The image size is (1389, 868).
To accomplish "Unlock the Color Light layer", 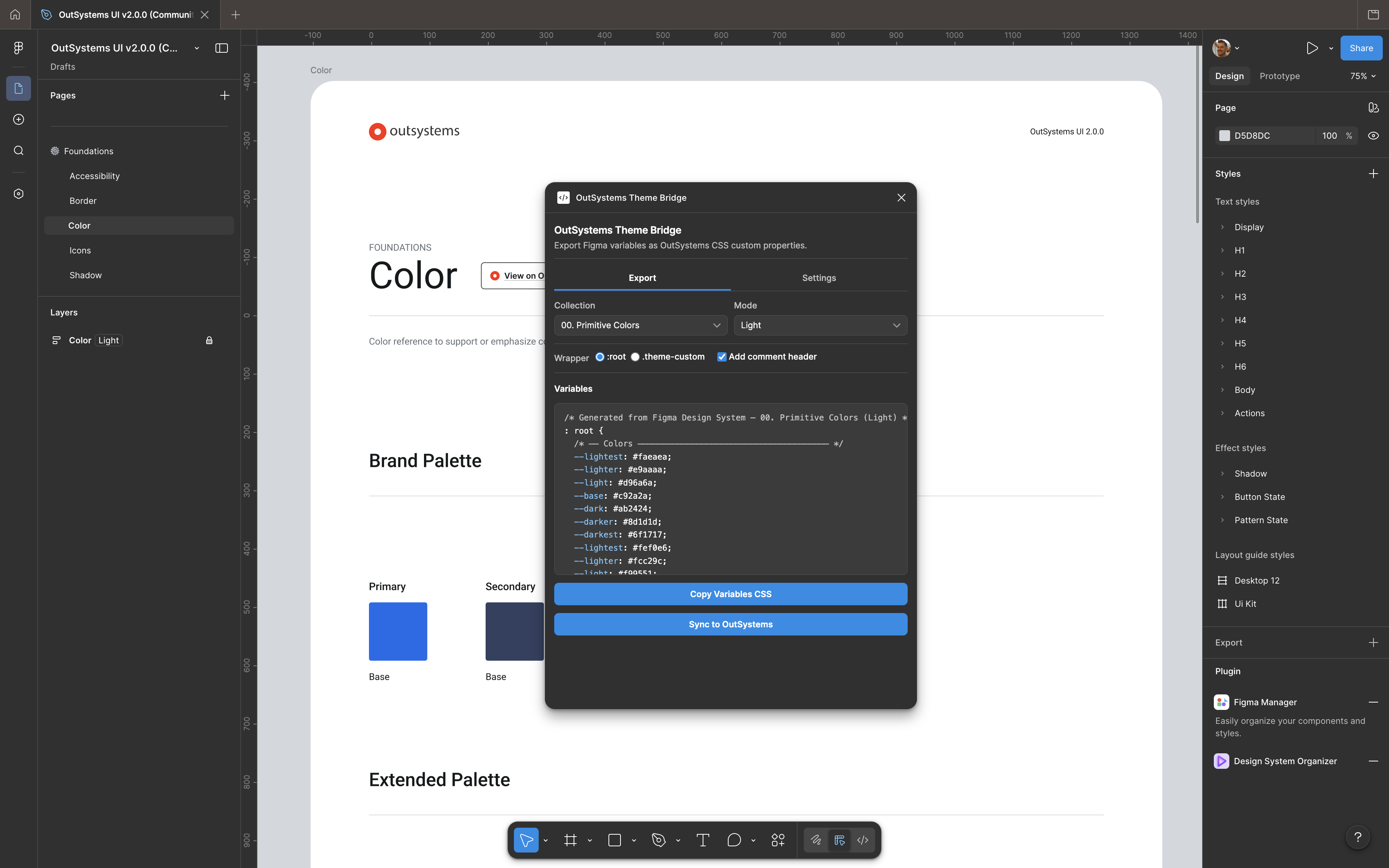I will point(209,340).
